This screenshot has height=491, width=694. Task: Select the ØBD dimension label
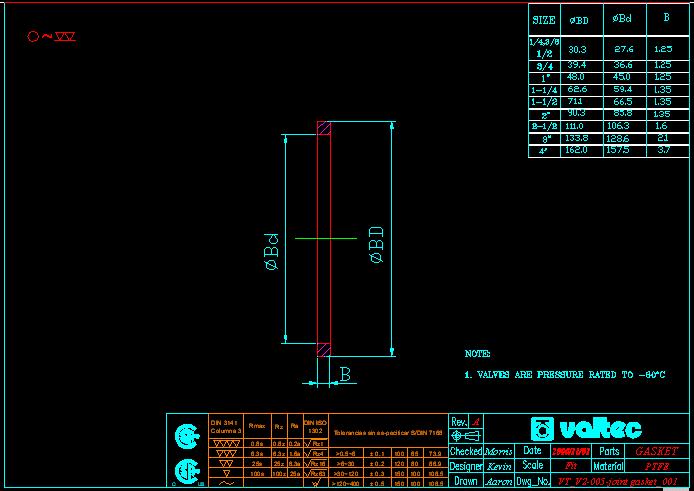(x=377, y=244)
